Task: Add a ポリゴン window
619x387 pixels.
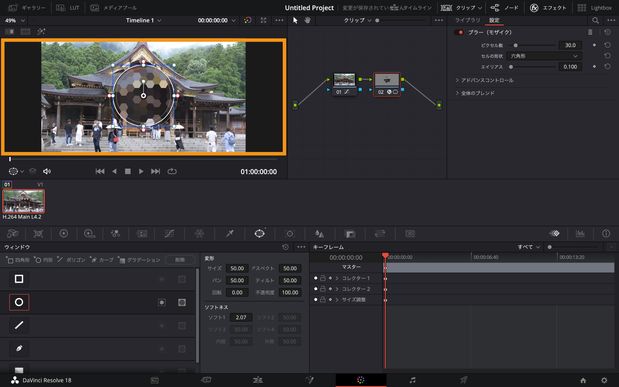Action: (71, 260)
